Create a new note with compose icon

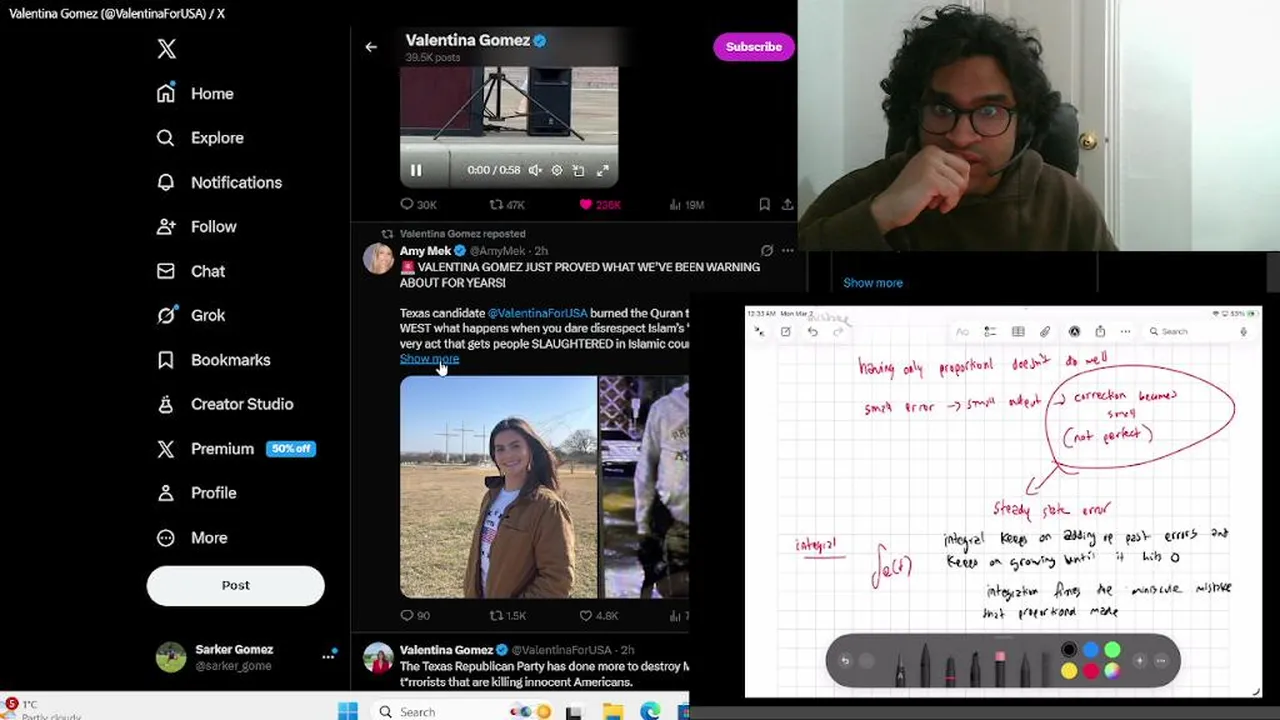tap(786, 332)
